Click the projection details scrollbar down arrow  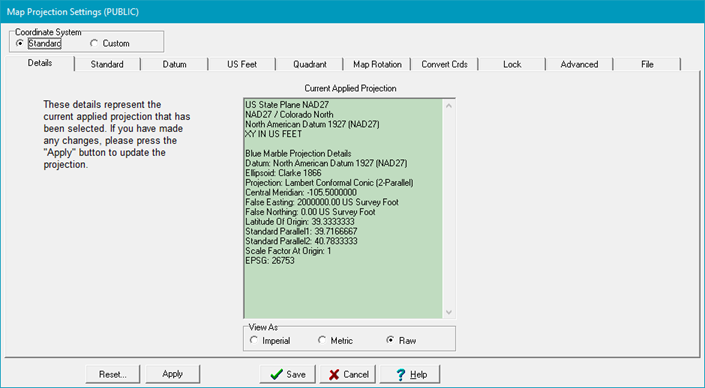(x=449, y=312)
